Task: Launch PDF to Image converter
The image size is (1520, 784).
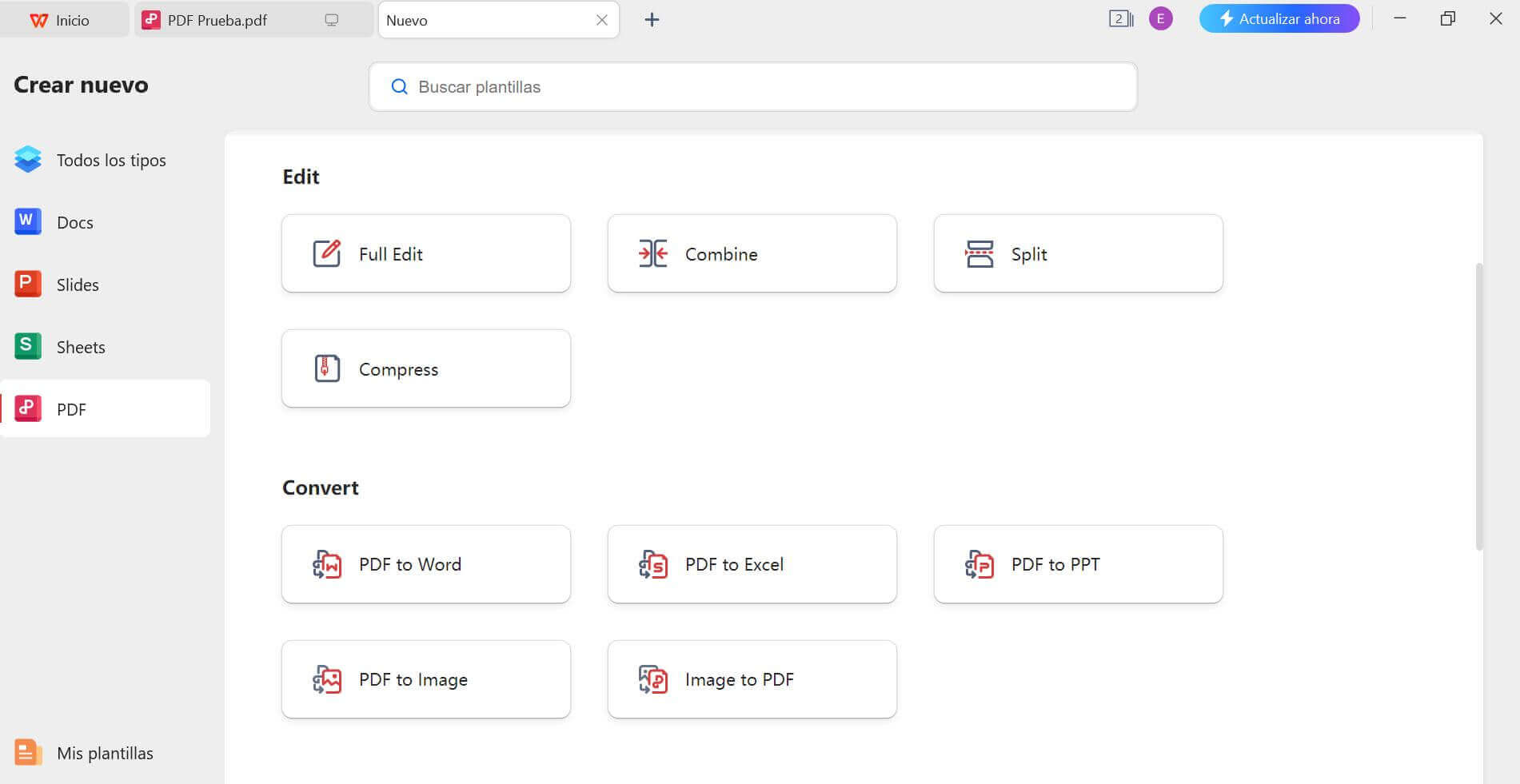Action: 425,679
